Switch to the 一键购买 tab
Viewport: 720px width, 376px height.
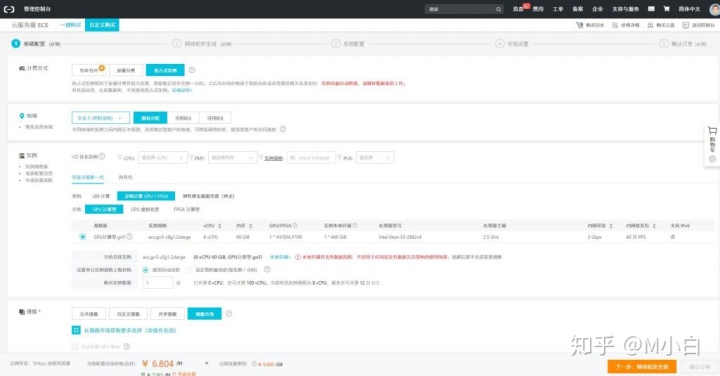[70, 25]
